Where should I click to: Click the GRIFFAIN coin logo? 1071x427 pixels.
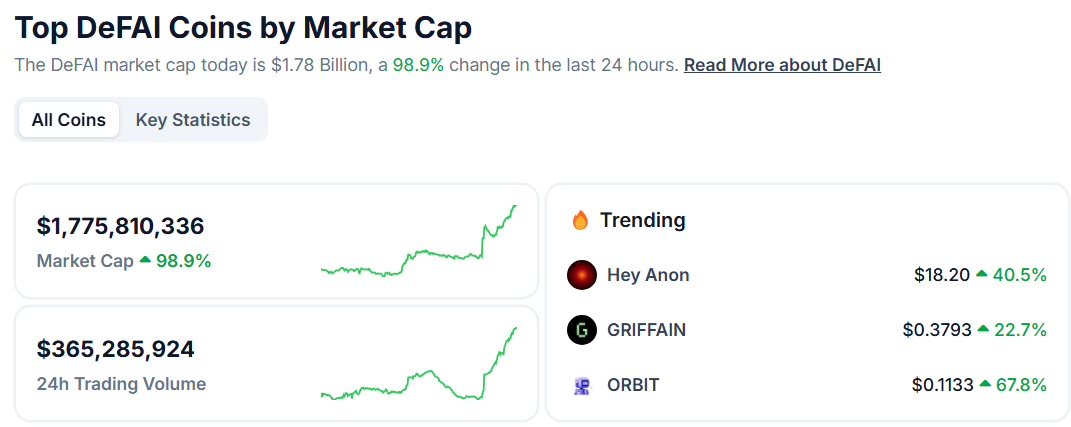click(x=582, y=330)
